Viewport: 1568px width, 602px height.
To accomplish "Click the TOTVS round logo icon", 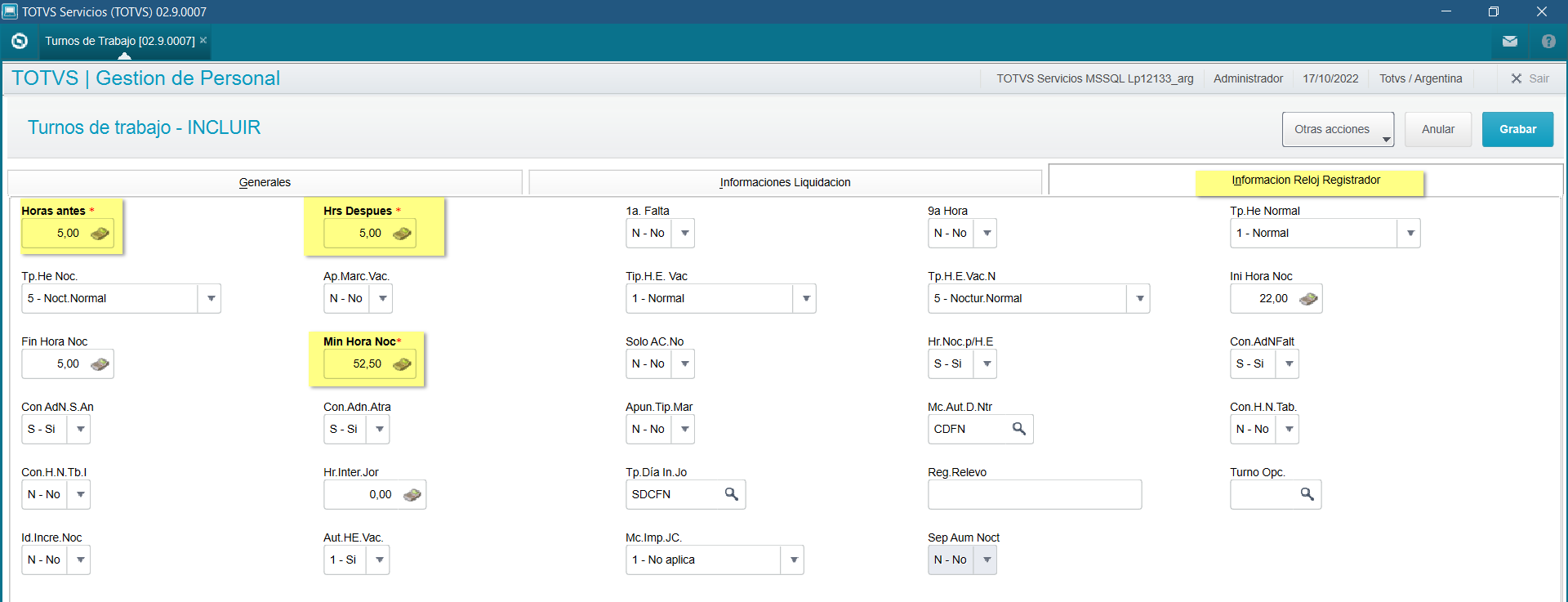I will (x=20, y=41).
